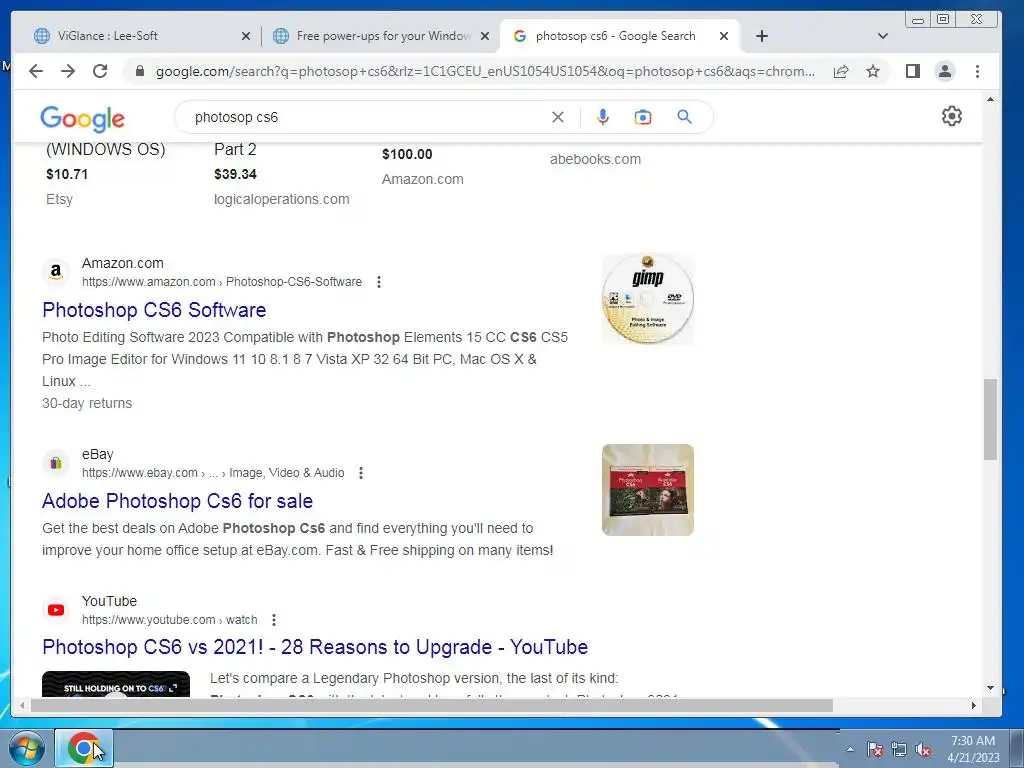Image resolution: width=1024 pixels, height=768 pixels.
Task: Open Photoshop CS6 vs 2021 YouTube link
Action: tap(315, 647)
